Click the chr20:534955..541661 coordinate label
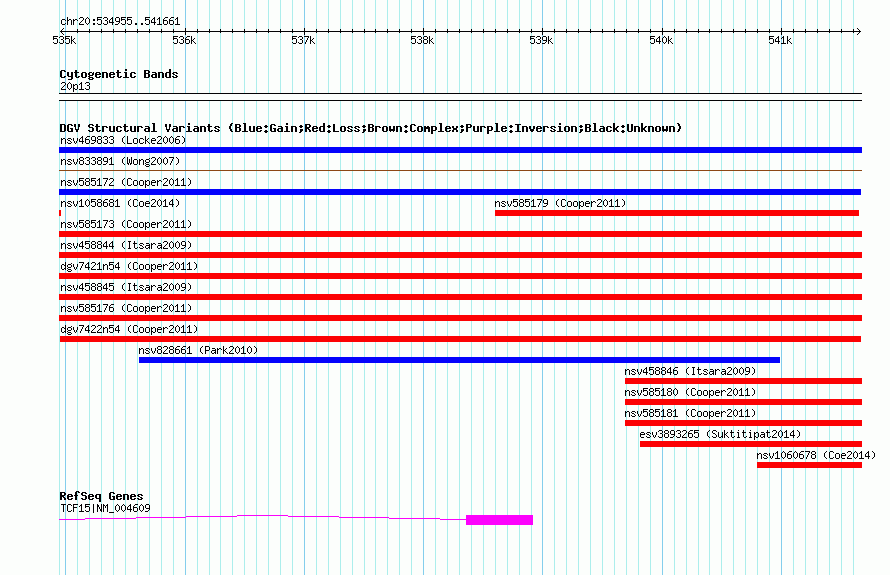Viewport: 890px width, 575px height. pos(120,21)
